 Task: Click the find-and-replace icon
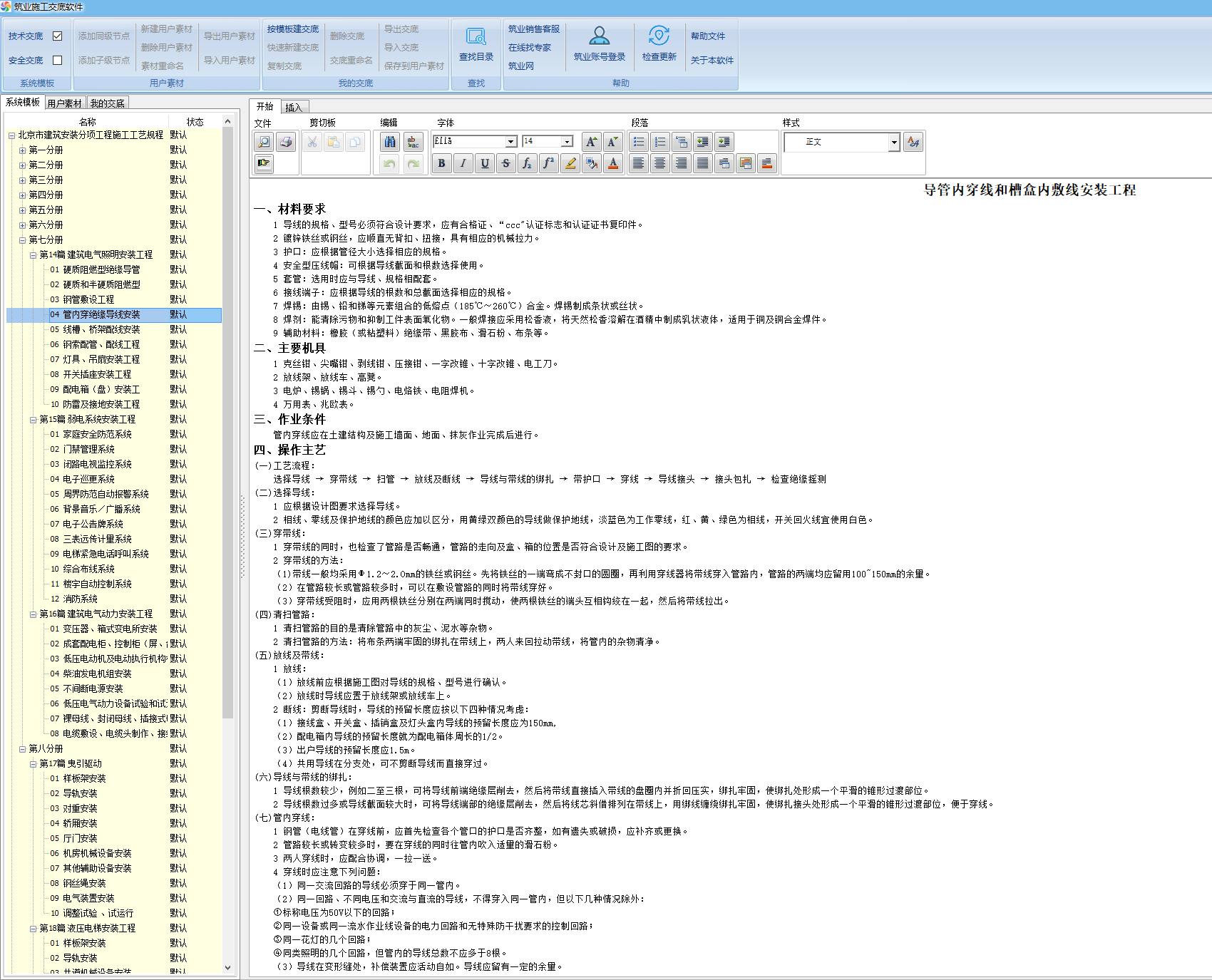pyautogui.click(x=413, y=142)
